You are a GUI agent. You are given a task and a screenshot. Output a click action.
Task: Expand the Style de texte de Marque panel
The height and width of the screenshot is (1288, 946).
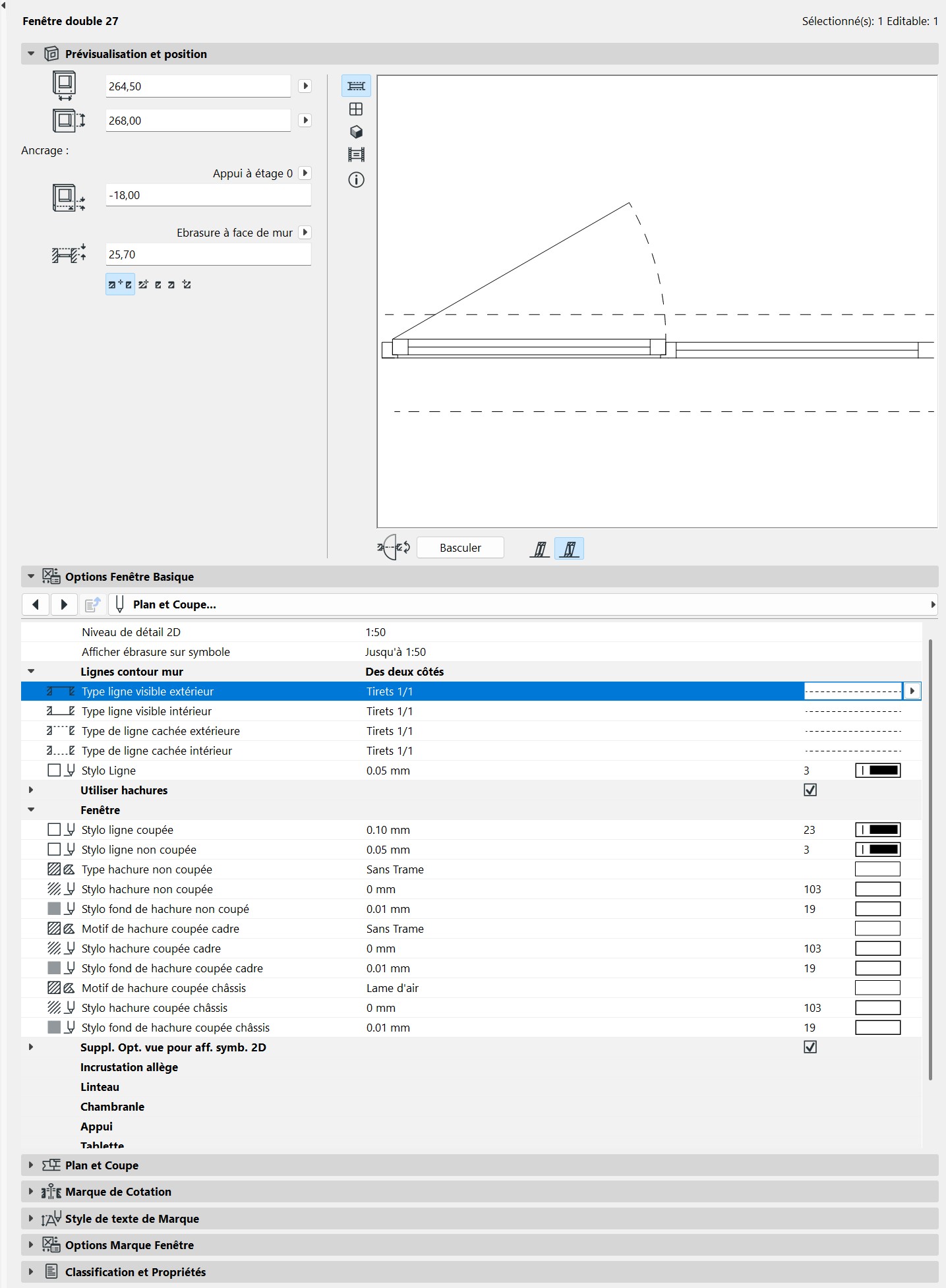pyautogui.click(x=31, y=1218)
